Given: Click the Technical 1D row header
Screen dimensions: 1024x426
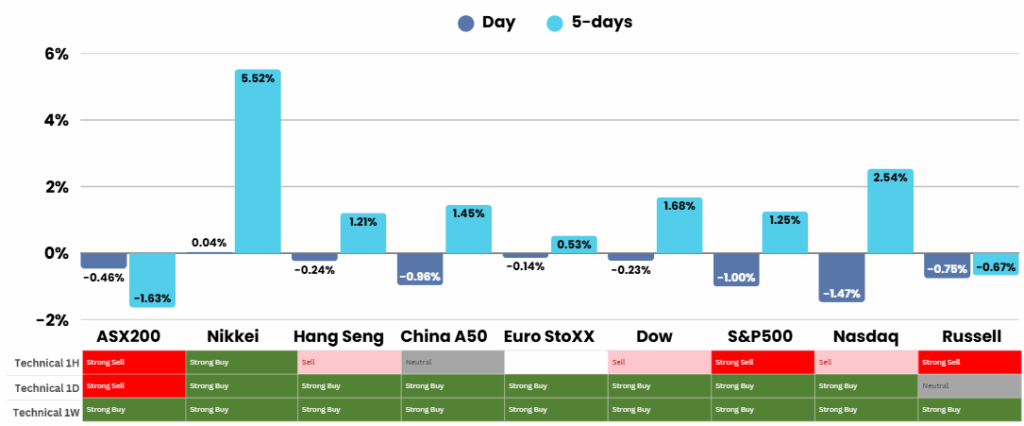Looking at the screenshot, I should 41,386.
